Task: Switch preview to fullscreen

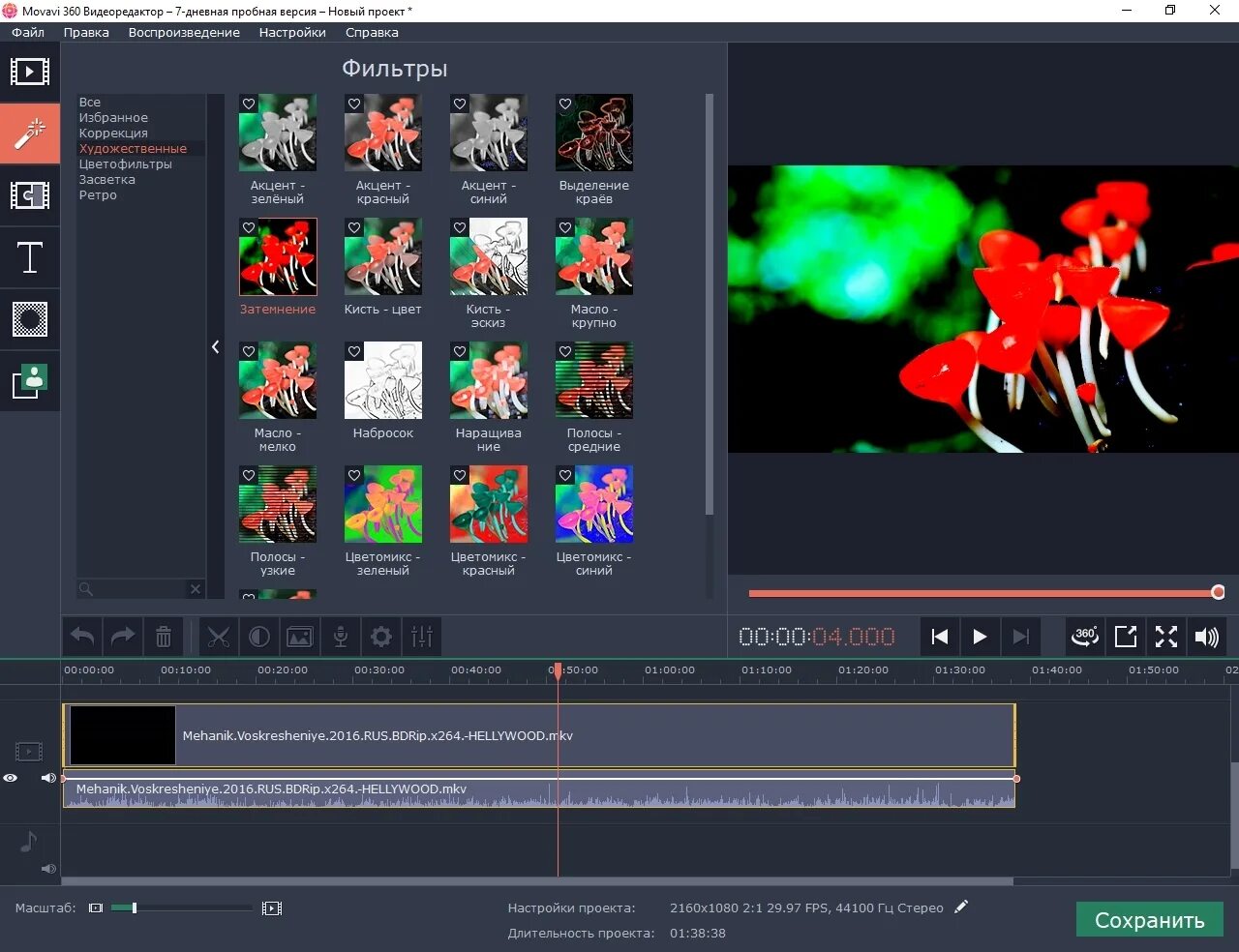Action: (1166, 637)
